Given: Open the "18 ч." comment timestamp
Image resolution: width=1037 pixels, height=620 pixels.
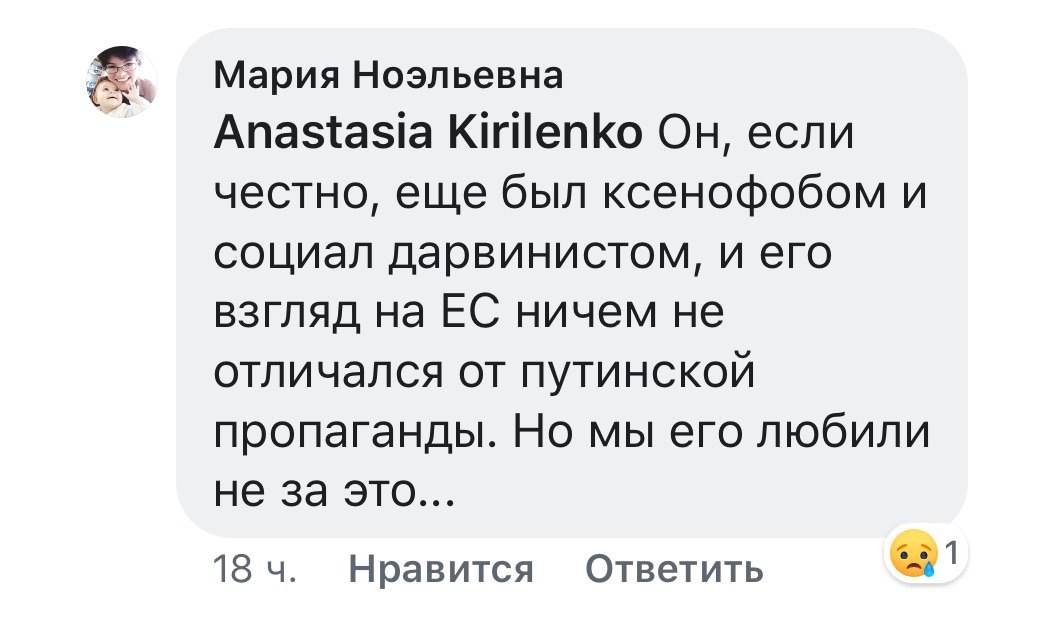Looking at the screenshot, I should [255, 569].
